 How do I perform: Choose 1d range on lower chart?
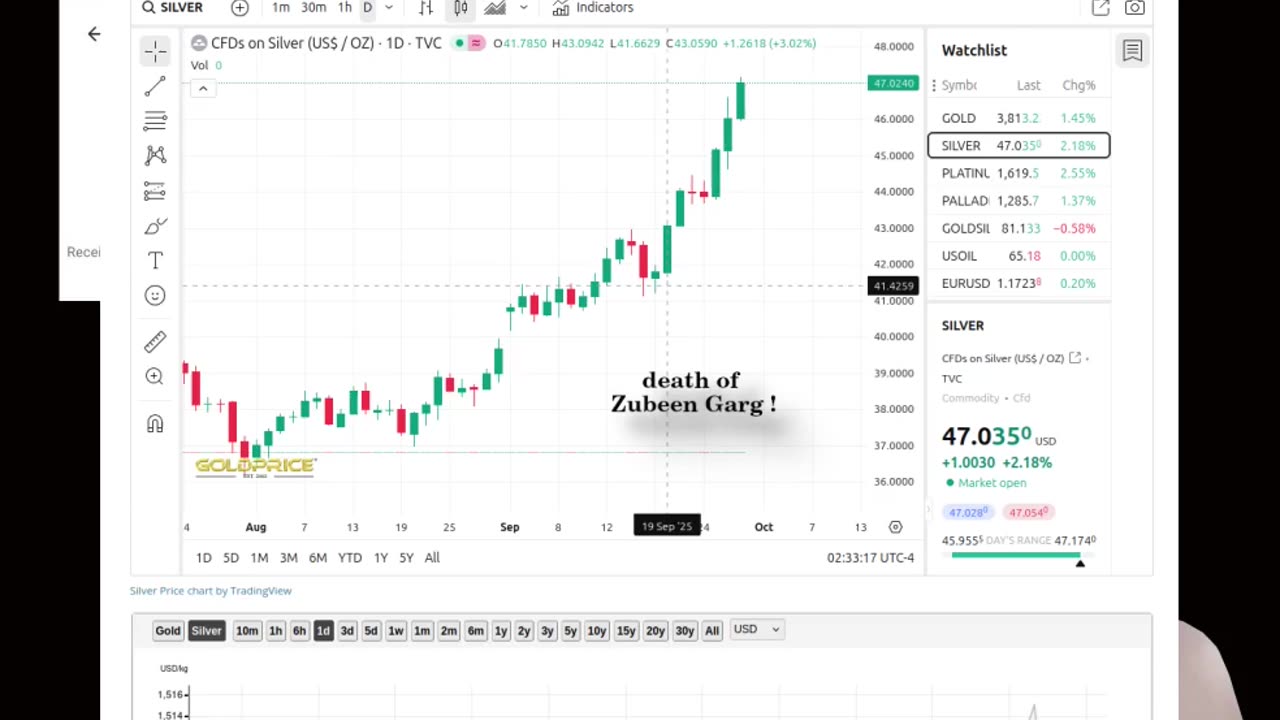pyautogui.click(x=323, y=631)
